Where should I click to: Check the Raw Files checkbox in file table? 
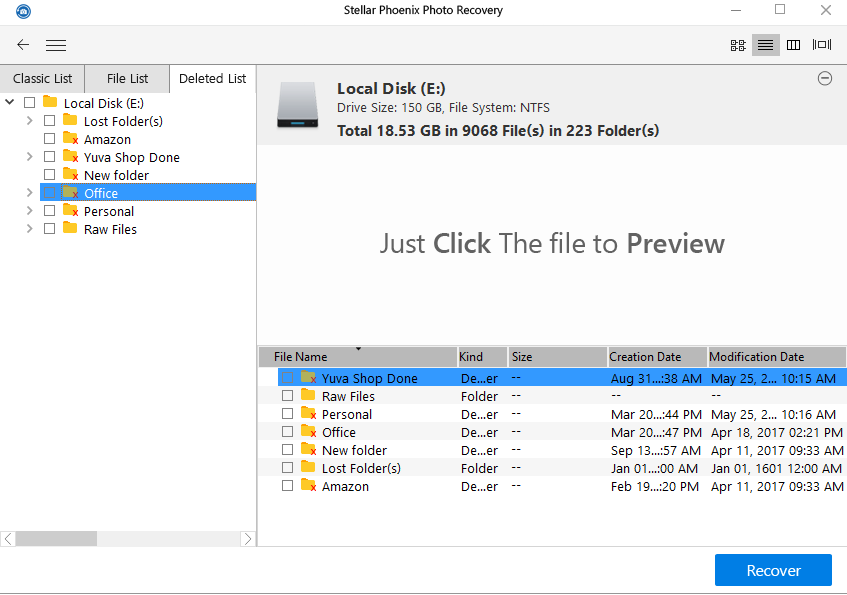pyautogui.click(x=287, y=396)
